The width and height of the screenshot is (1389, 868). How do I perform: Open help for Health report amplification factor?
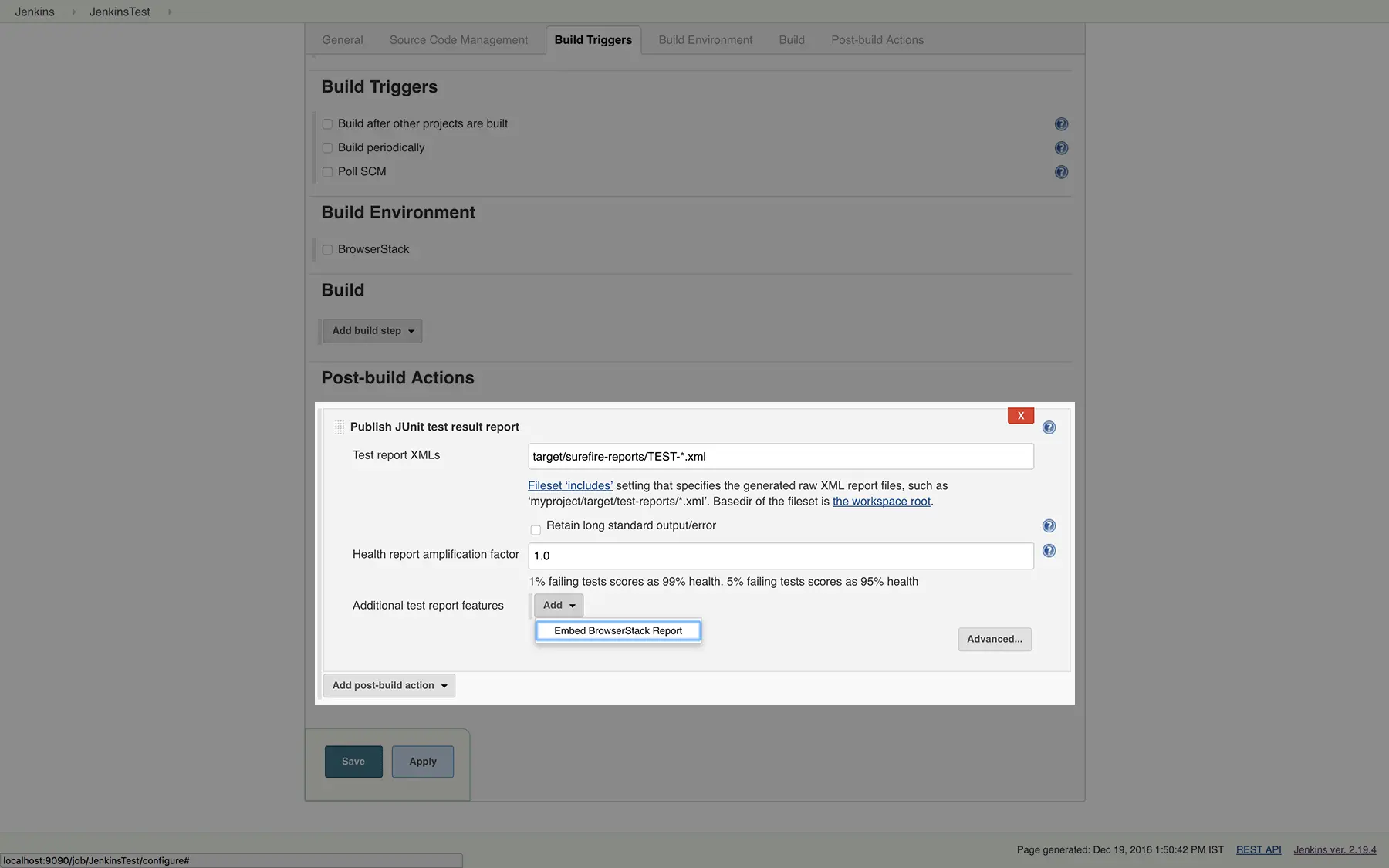(x=1049, y=551)
